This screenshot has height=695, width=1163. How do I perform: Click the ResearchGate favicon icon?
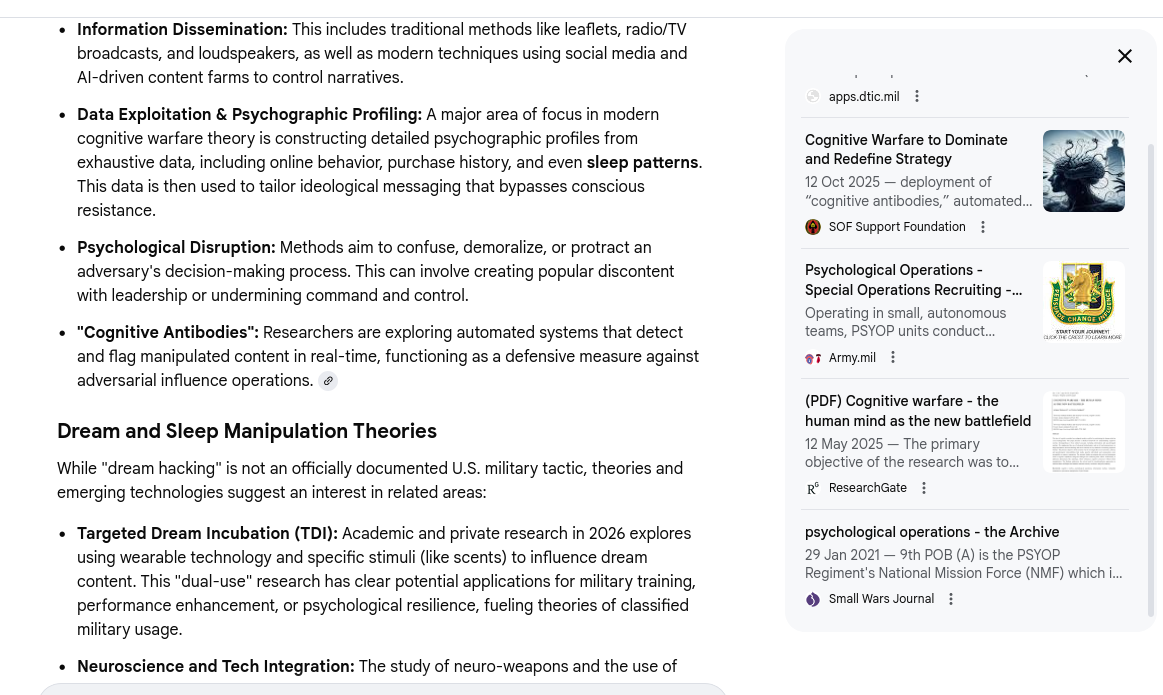[x=813, y=488]
